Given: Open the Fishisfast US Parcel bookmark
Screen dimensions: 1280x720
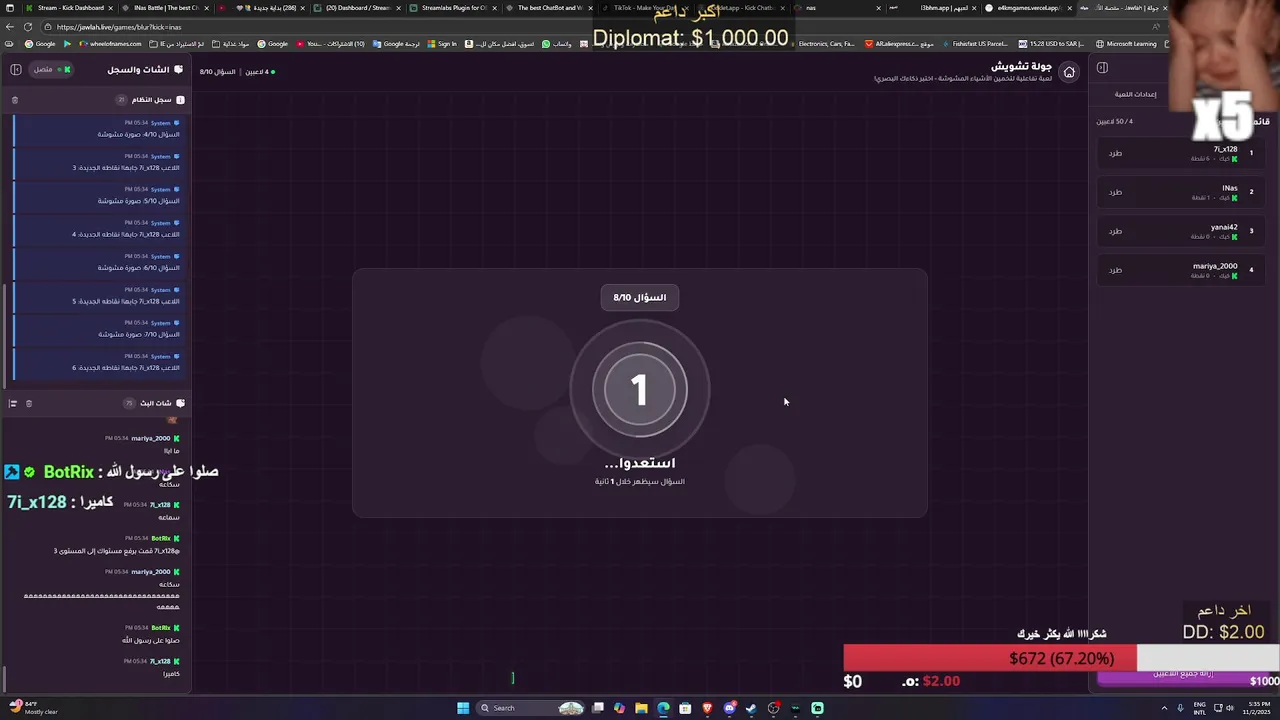Looking at the screenshot, I should point(974,44).
